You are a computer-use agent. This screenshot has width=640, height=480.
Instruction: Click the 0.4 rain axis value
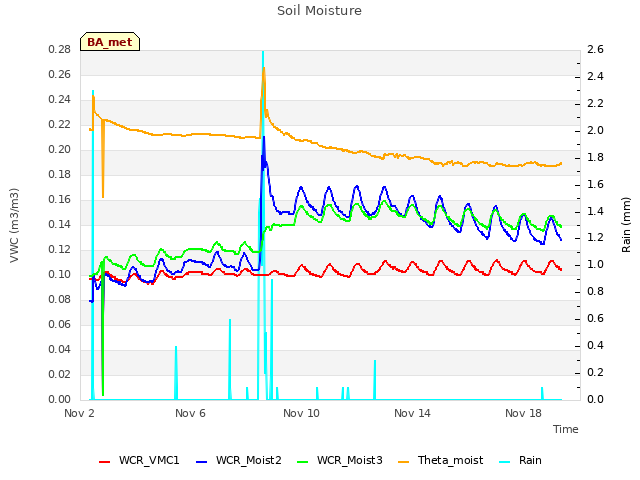595,346
